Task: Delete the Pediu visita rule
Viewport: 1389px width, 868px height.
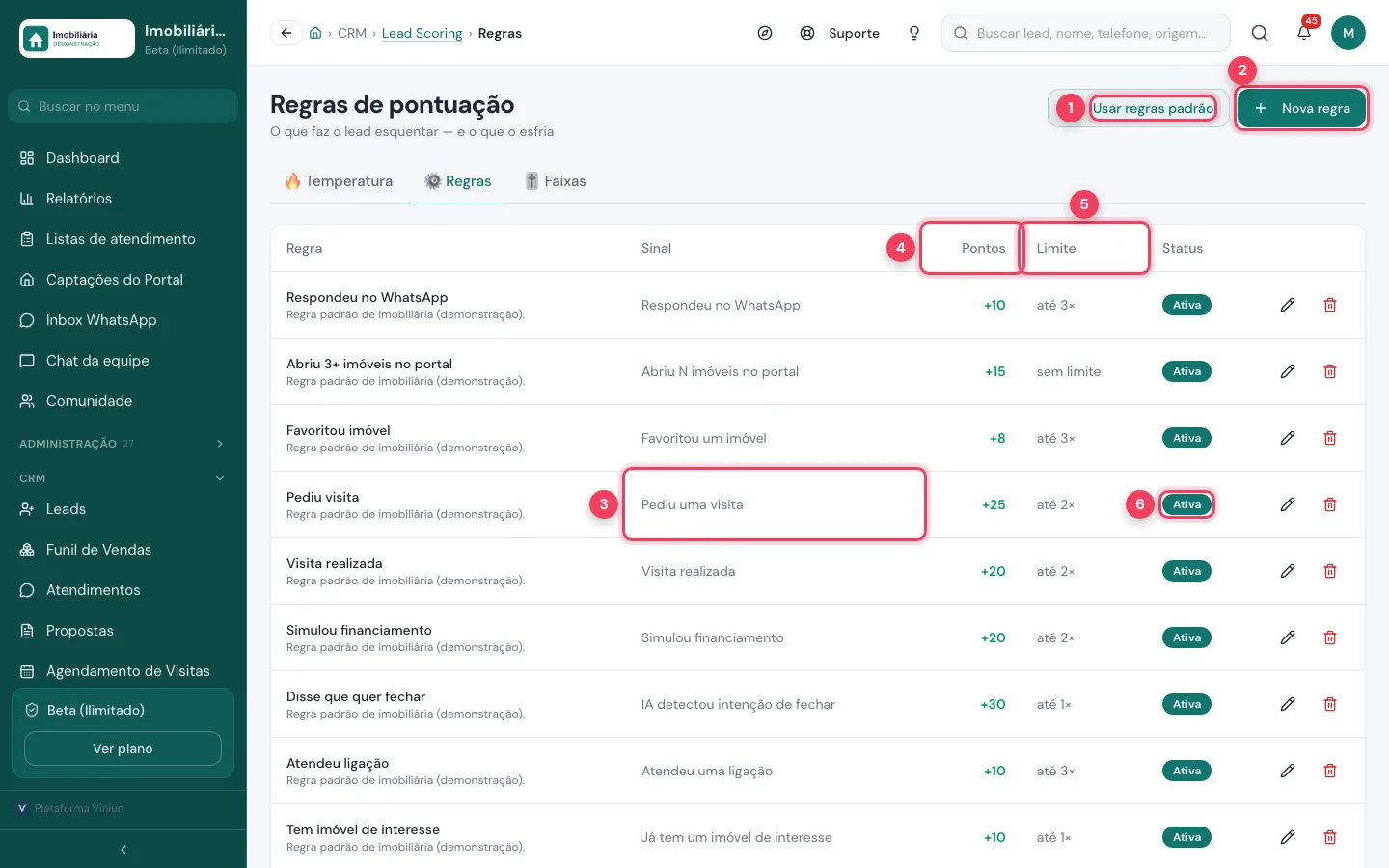Action: (1330, 504)
